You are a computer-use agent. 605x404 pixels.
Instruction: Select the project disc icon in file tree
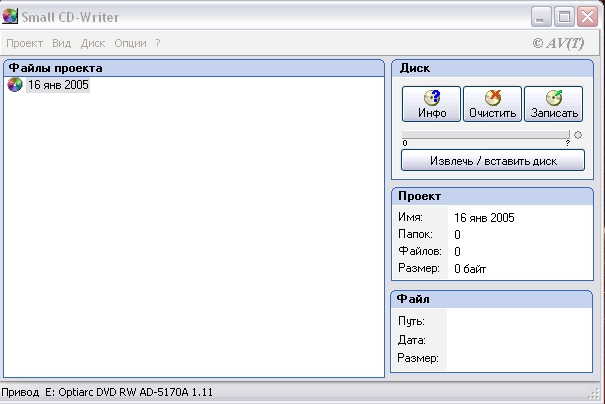[15, 85]
